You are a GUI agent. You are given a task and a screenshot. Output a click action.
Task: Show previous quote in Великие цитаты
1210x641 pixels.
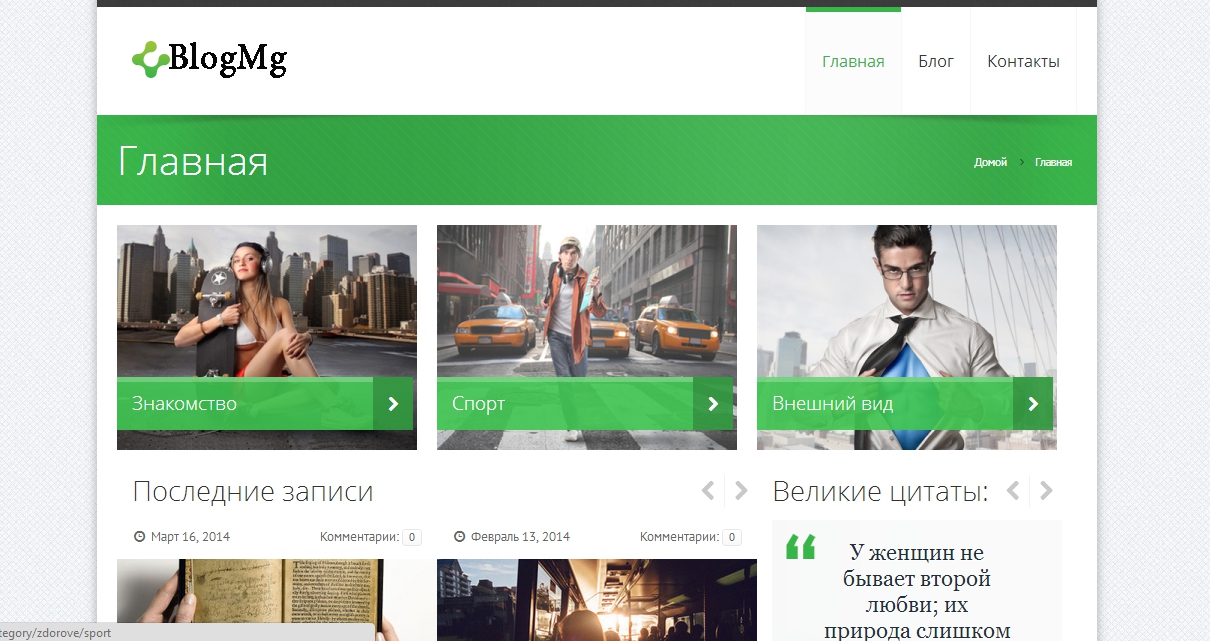(1013, 490)
